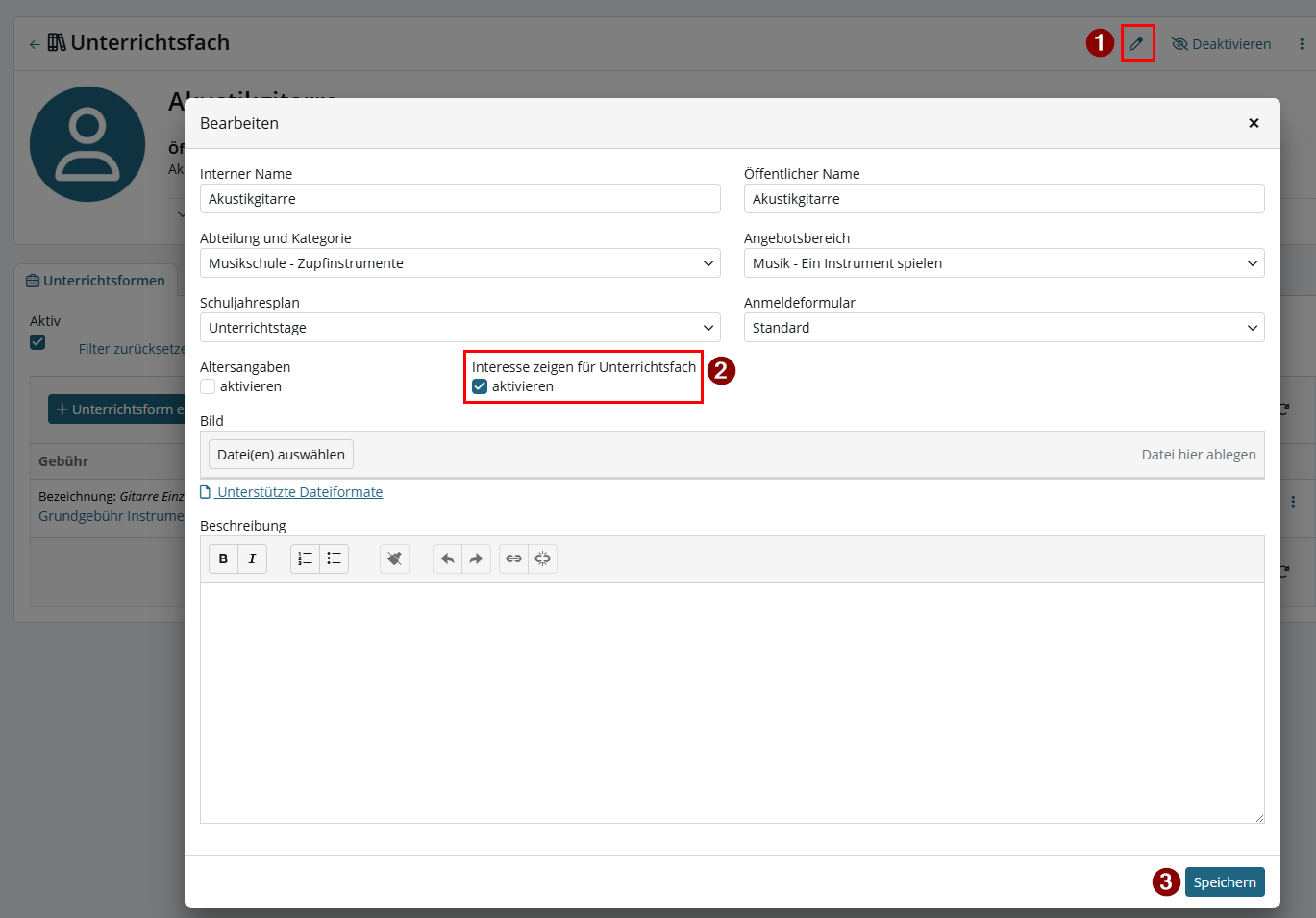Click the Filter zurücksetzen link
Image resolution: width=1316 pixels, height=918 pixels.
coord(132,349)
